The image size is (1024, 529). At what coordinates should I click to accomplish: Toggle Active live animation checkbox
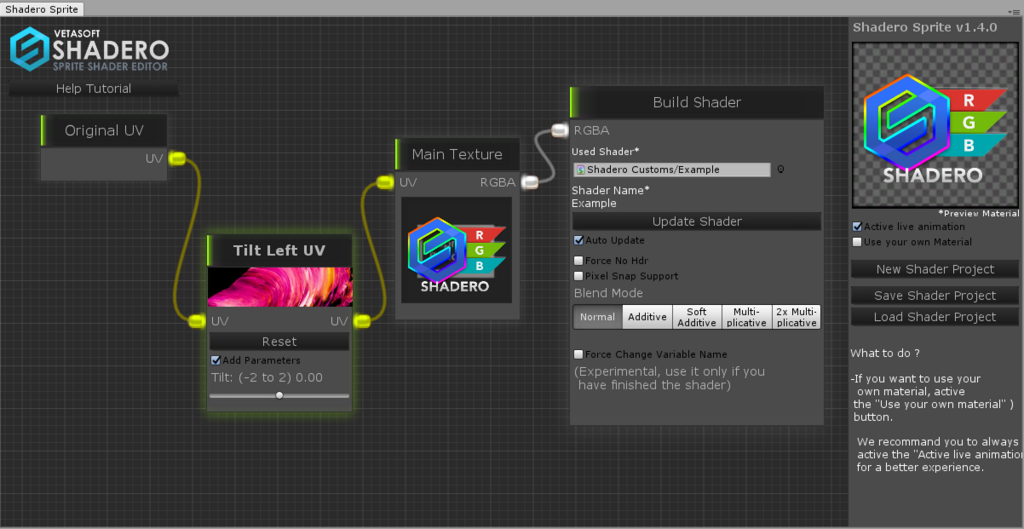coord(857,227)
